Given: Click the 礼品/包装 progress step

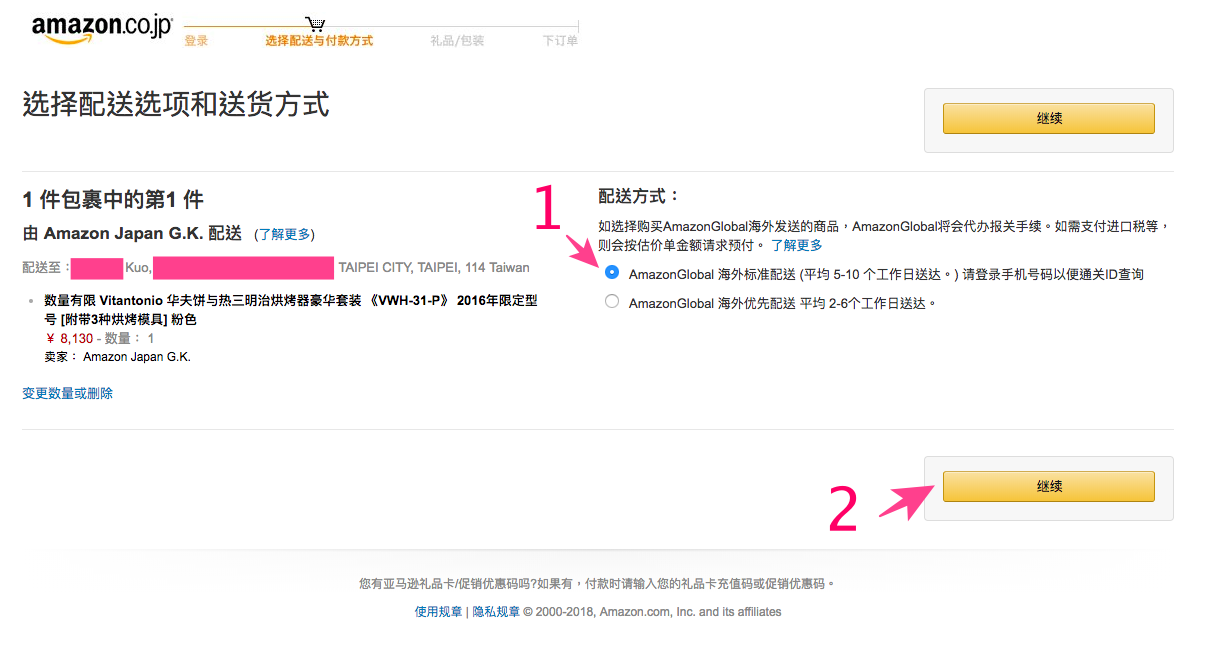Looking at the screenshot, I should (x=457, y=41).
